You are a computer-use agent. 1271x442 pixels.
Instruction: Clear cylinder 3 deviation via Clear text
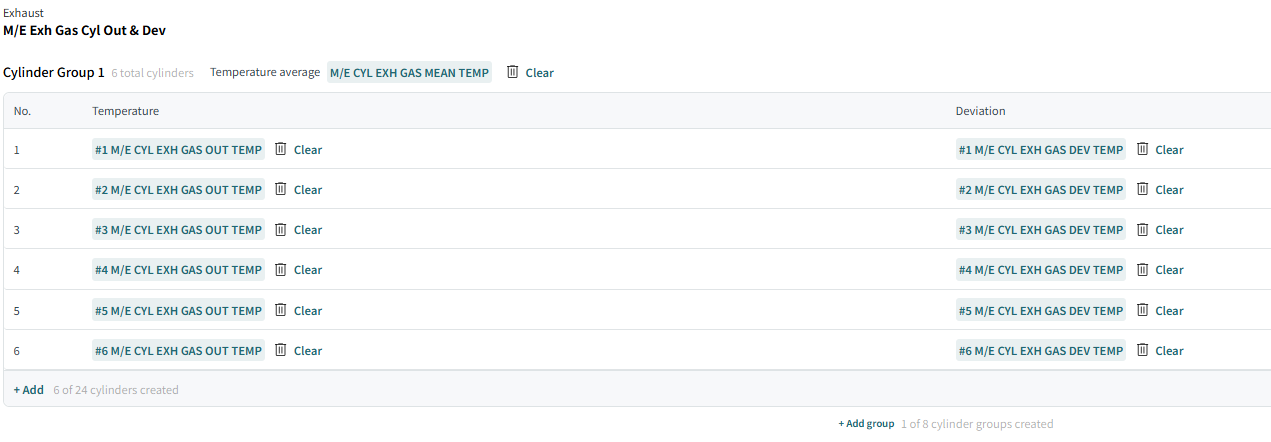[x=1170, y=230]
